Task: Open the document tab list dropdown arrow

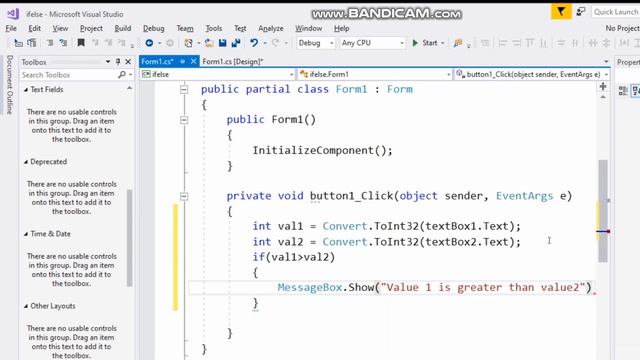Action: click(x=606, y=62)
